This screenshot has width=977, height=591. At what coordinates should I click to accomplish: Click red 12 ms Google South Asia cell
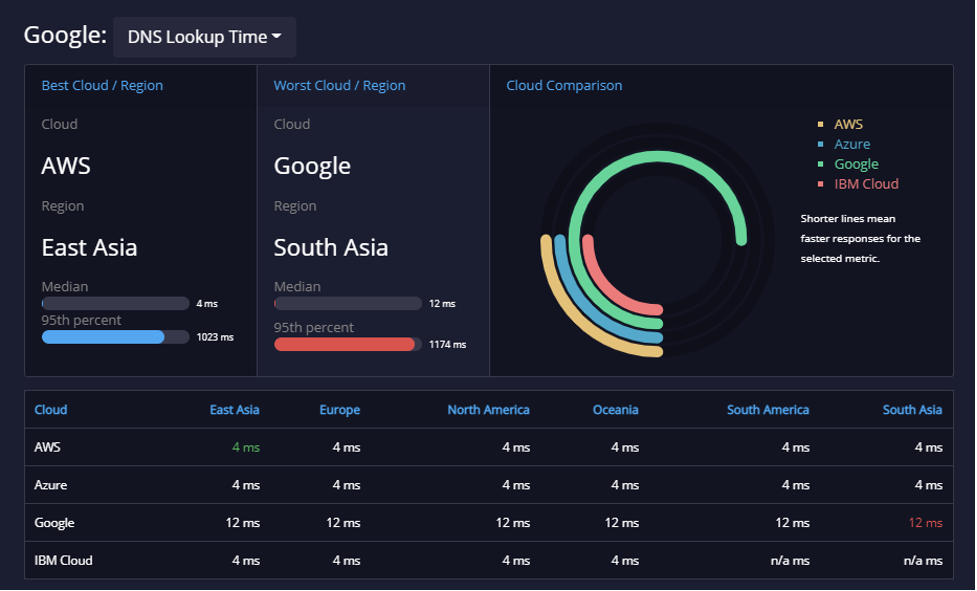tap(925, 523)
